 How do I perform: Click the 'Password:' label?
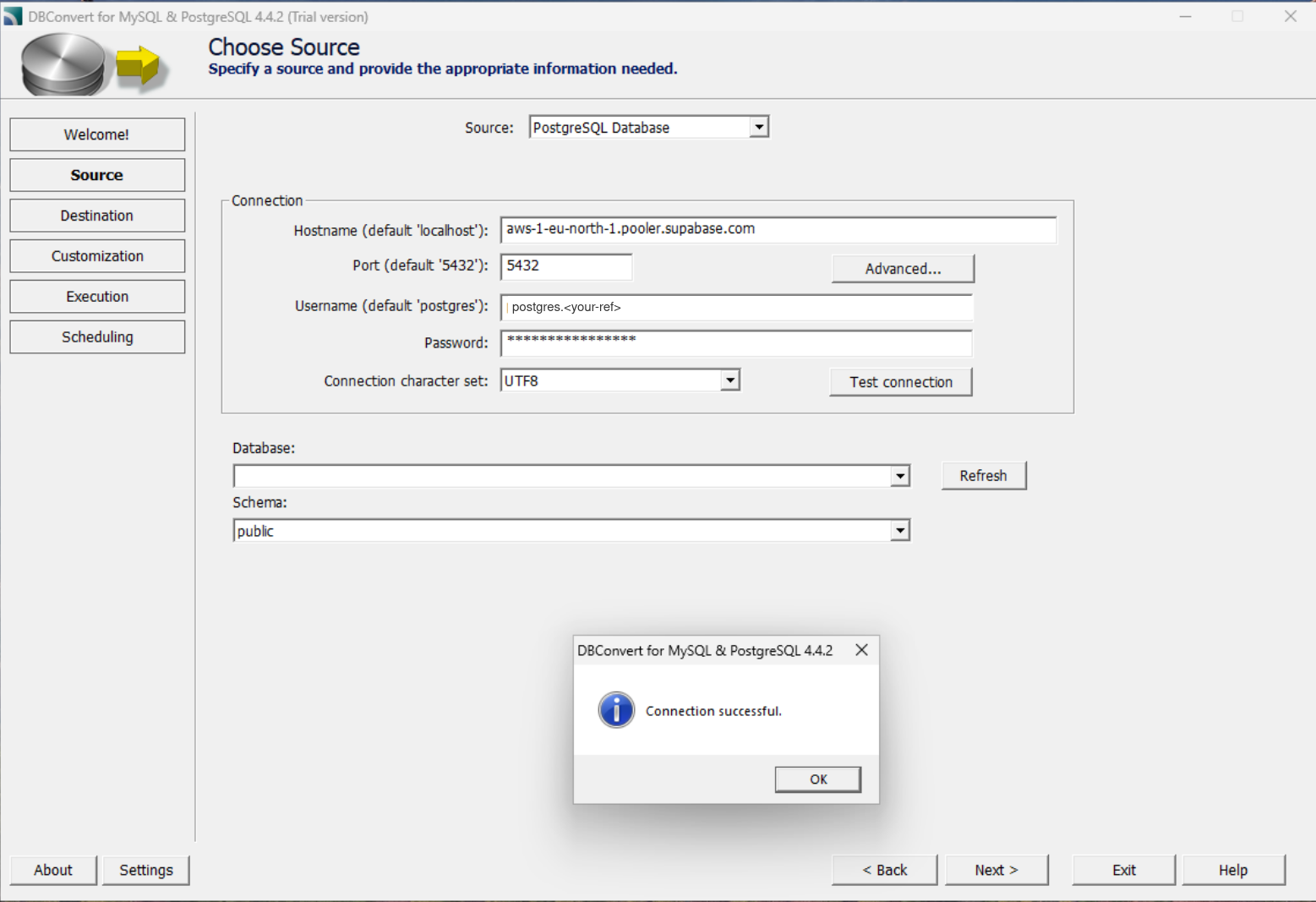click(x=456, y=342)
